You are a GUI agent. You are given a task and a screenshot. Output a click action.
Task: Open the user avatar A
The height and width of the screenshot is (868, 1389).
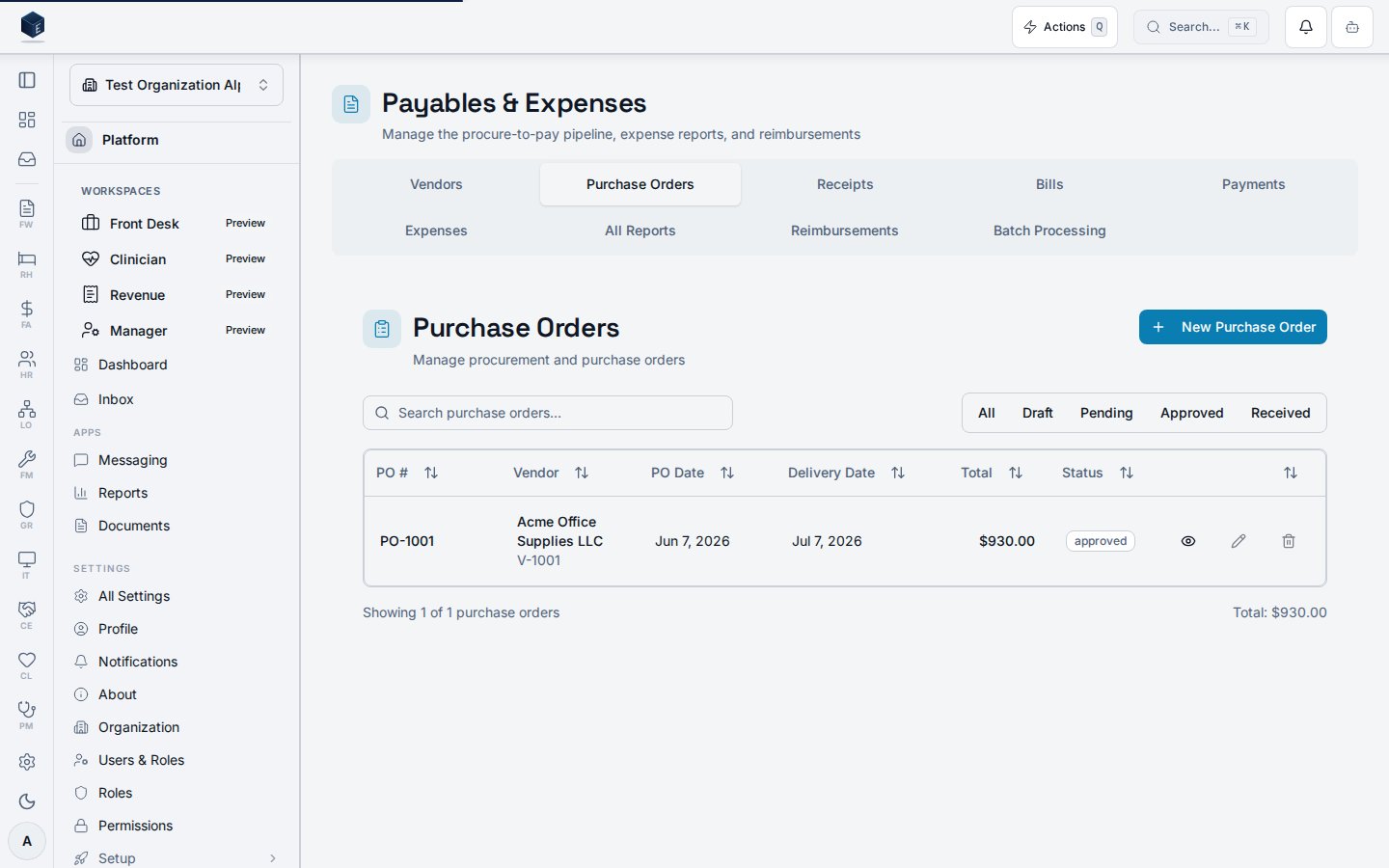click(x=27, y=841)
